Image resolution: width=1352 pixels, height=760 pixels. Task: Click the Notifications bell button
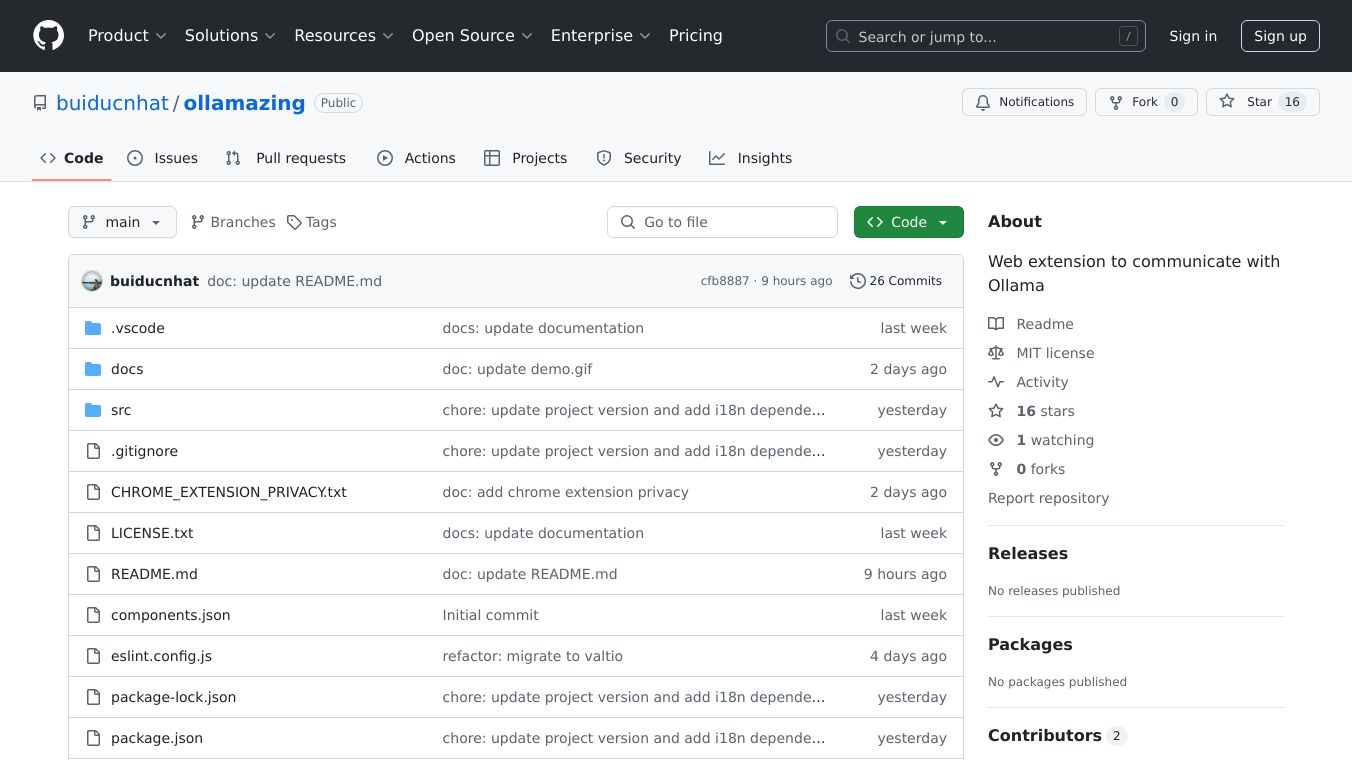pyautogui.click(x=1024, y=102)
